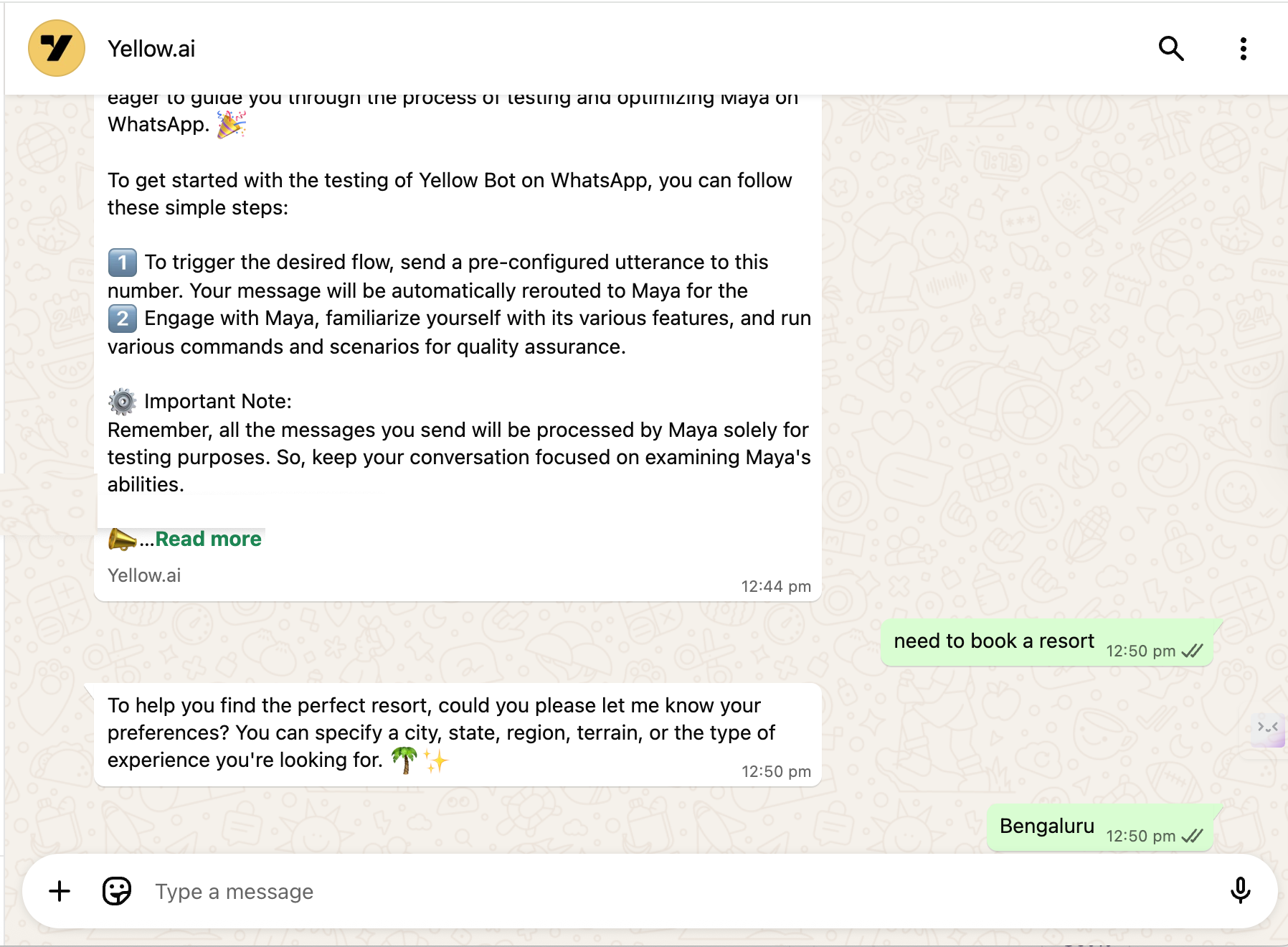Screen dimensions: 1288x947
Task: Open search in the Yellow.ai chat
Action: point(1171,49)
